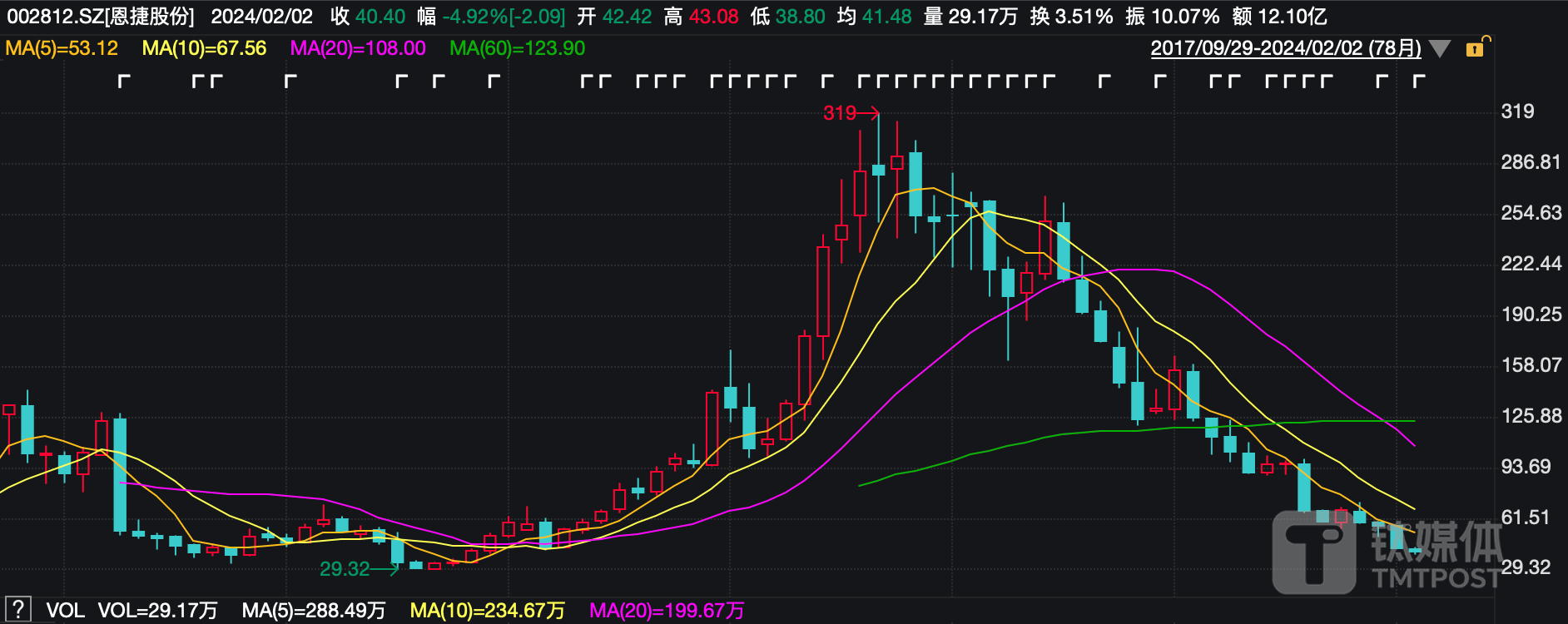Viewport: 1568px width, 624px height.
Task: Click the closing price 收 40.40
Action: coord(367,17)
